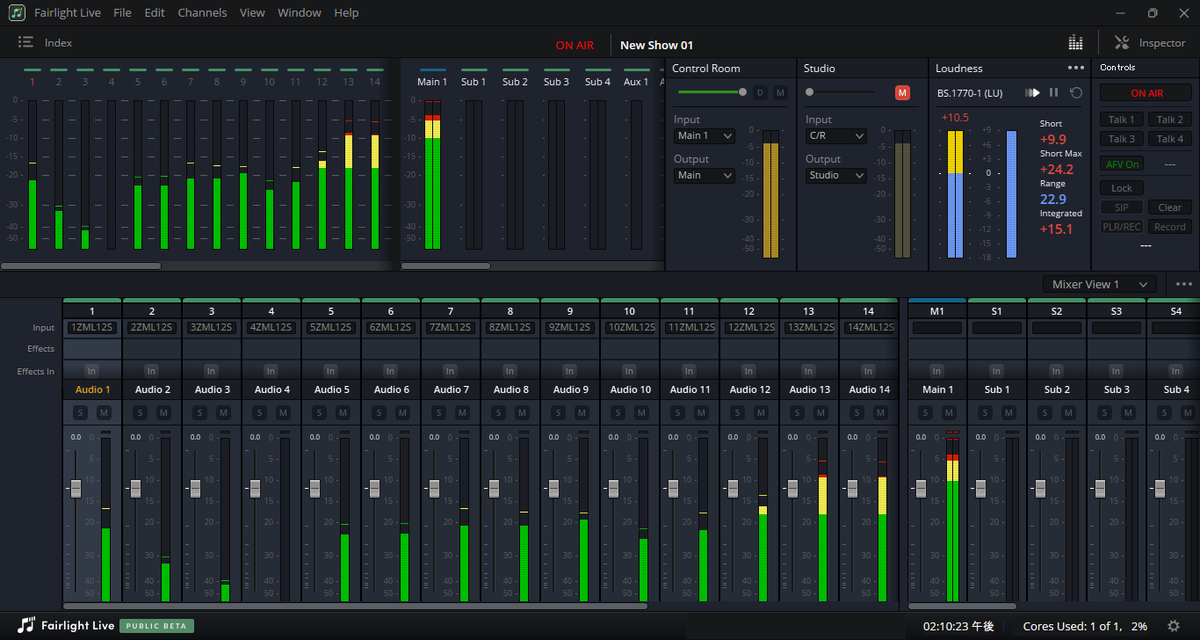Click the Record button
1200x640 pixels.
[1170, 227]
